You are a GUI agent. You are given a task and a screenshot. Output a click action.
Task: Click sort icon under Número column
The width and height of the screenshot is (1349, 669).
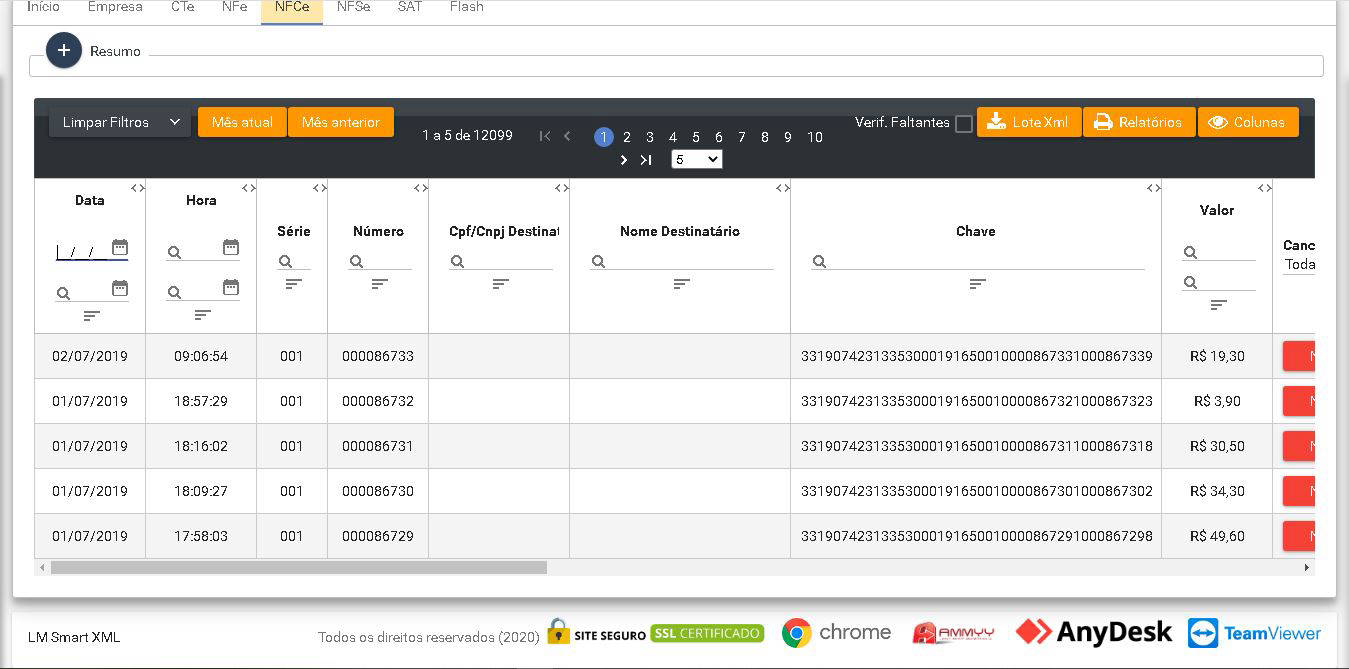click(379, 284)
